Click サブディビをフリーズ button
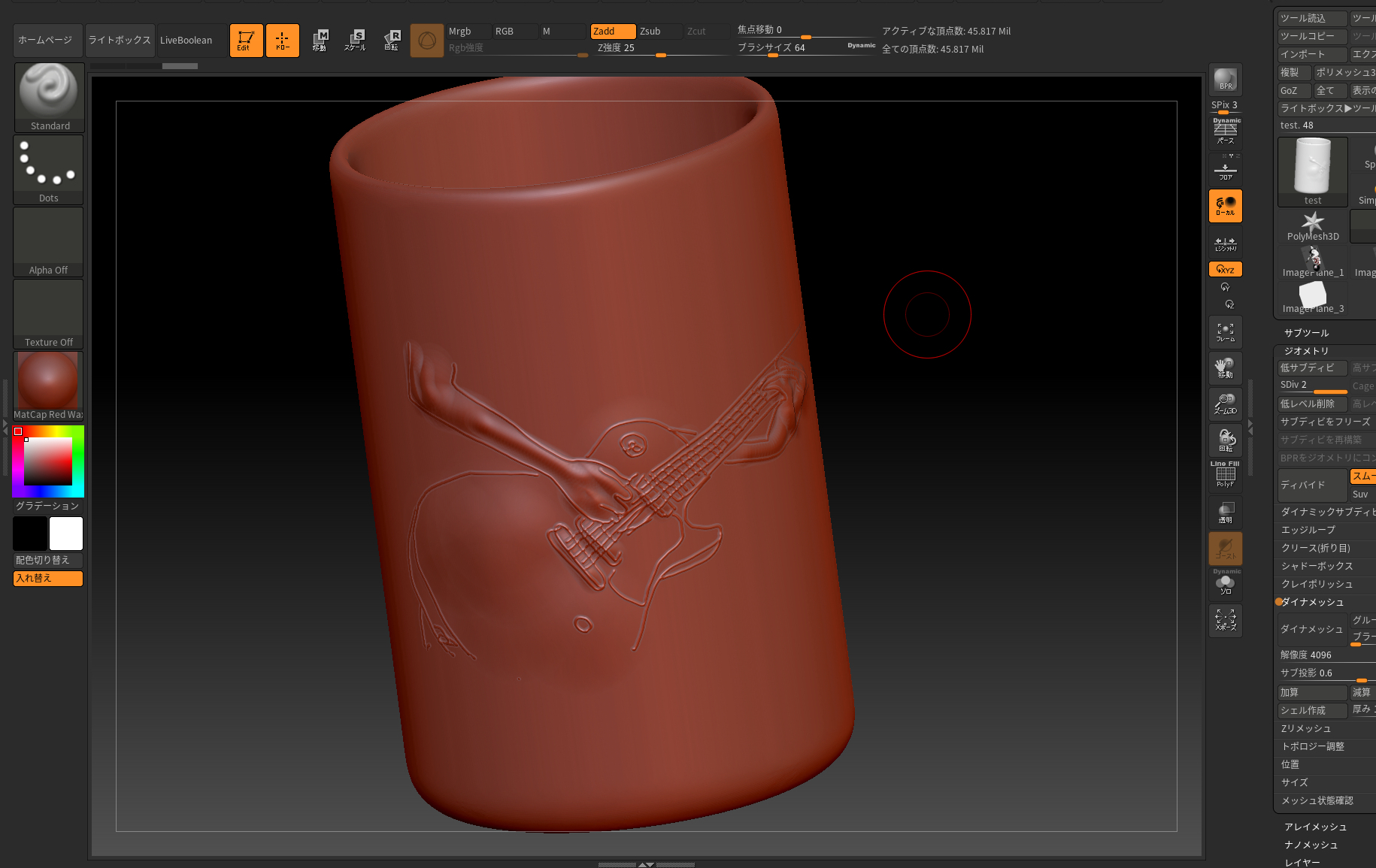Image resolution: width=1376 pixels, height=868 pixels. (x=1327, y=422)
